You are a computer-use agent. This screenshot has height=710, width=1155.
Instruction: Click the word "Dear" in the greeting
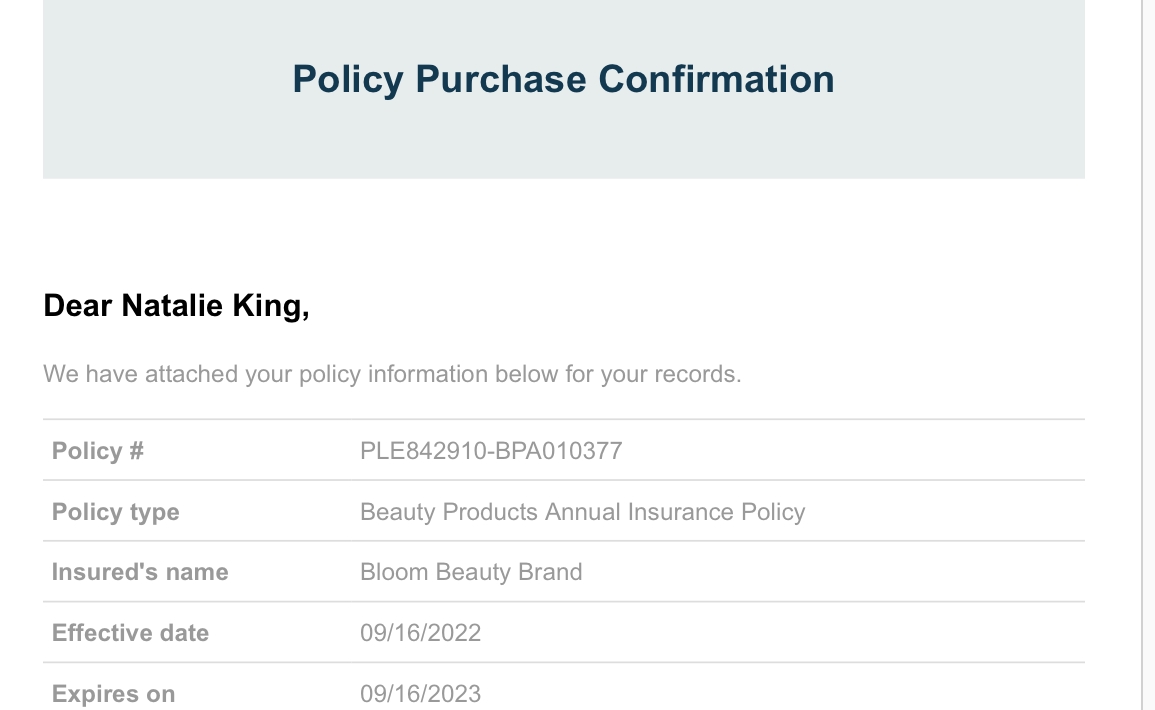[x=78, y=306]
